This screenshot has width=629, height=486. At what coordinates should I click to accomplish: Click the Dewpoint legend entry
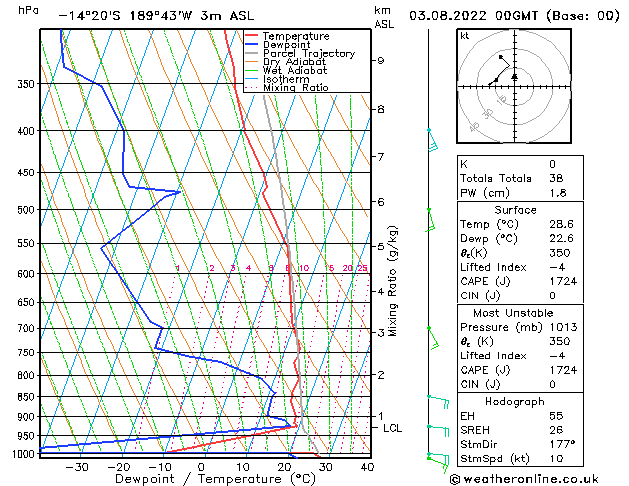click(286, 45)
